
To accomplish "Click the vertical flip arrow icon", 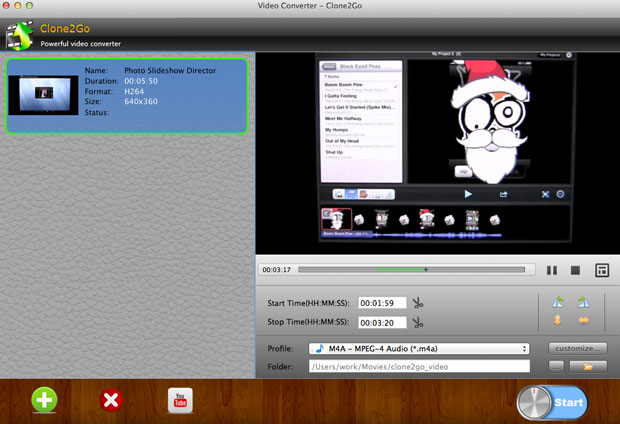I will click(x=559, y=321).
